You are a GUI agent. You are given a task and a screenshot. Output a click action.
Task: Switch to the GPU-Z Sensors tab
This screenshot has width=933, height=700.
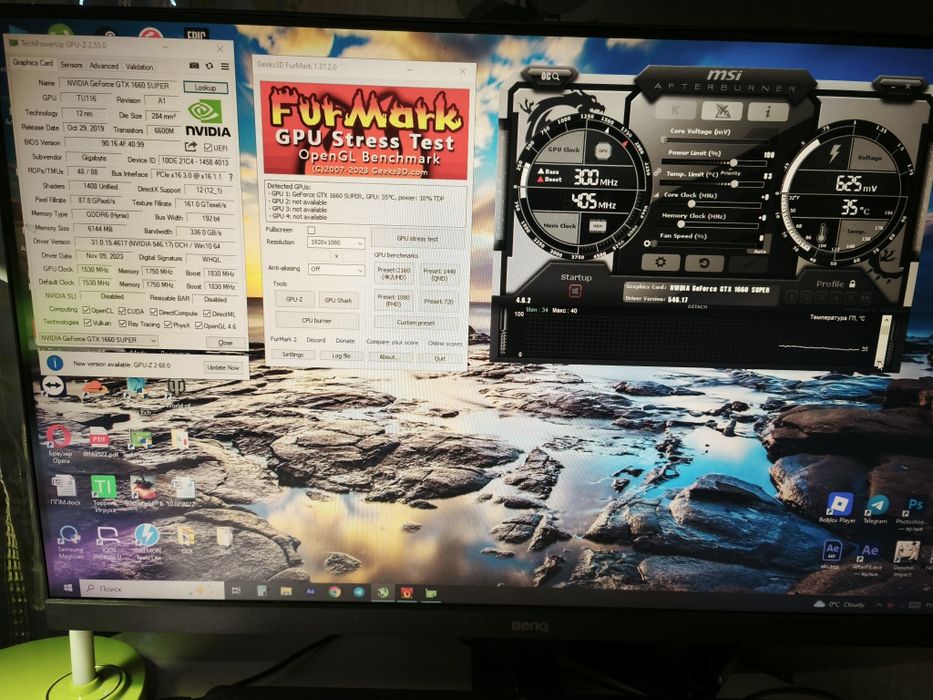point(71,64)
